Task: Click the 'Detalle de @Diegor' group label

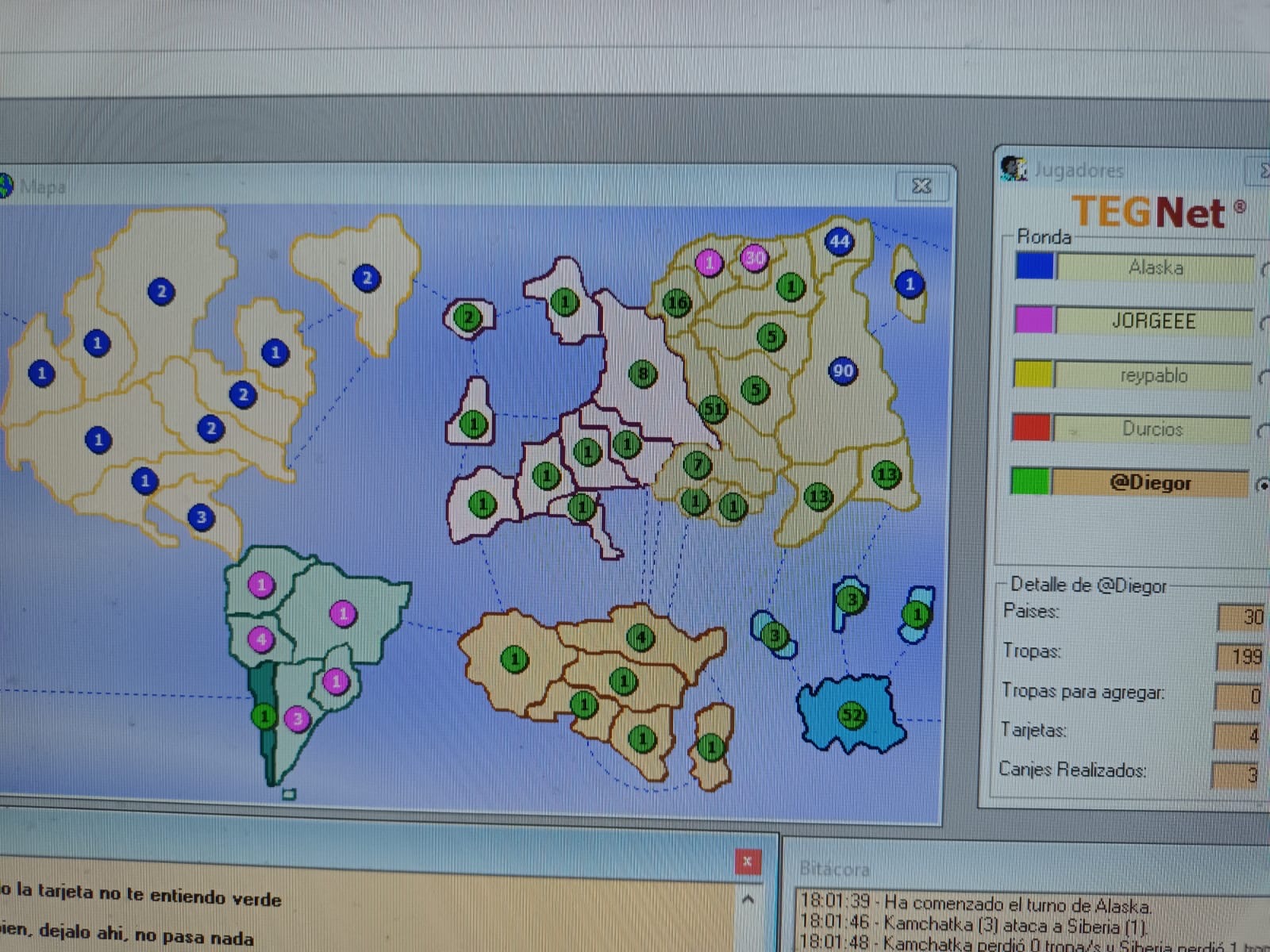Action: pos(1088,585)
